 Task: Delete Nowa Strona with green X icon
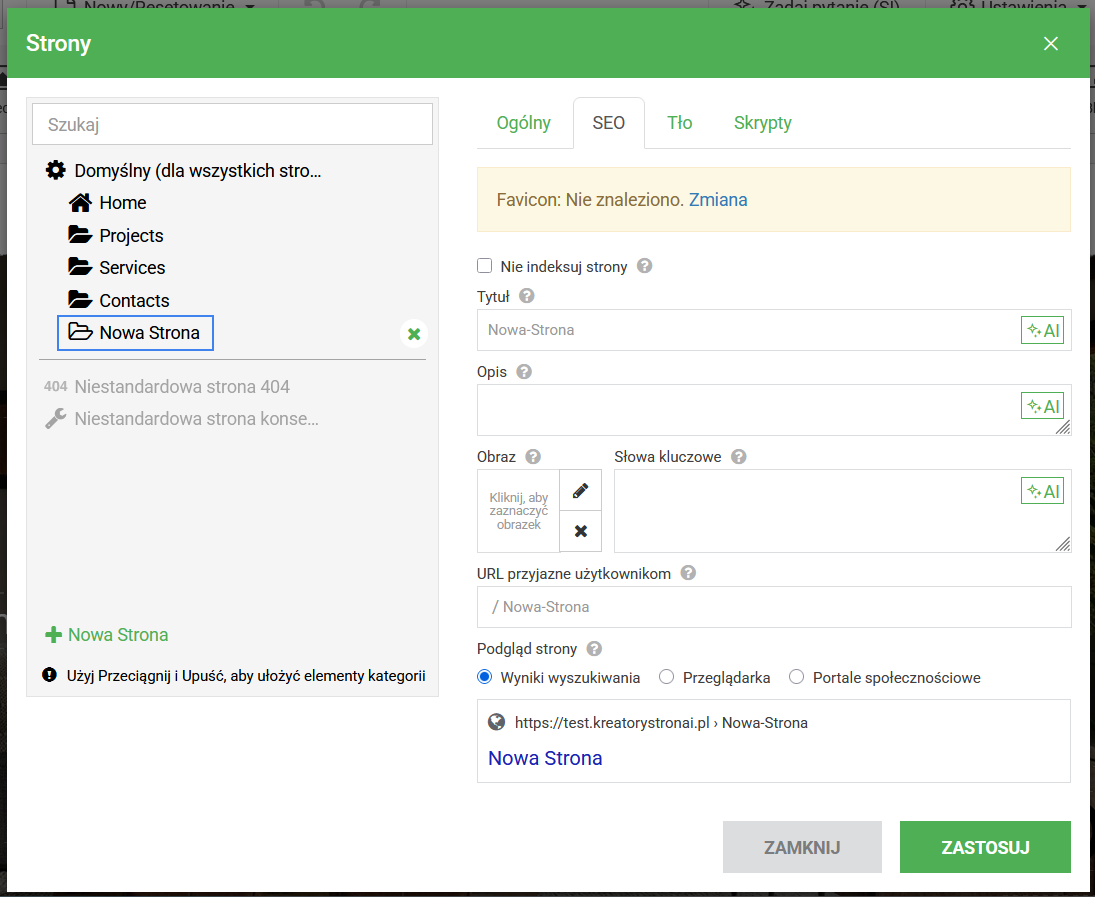pyautogui.click(x=414, y=334)
